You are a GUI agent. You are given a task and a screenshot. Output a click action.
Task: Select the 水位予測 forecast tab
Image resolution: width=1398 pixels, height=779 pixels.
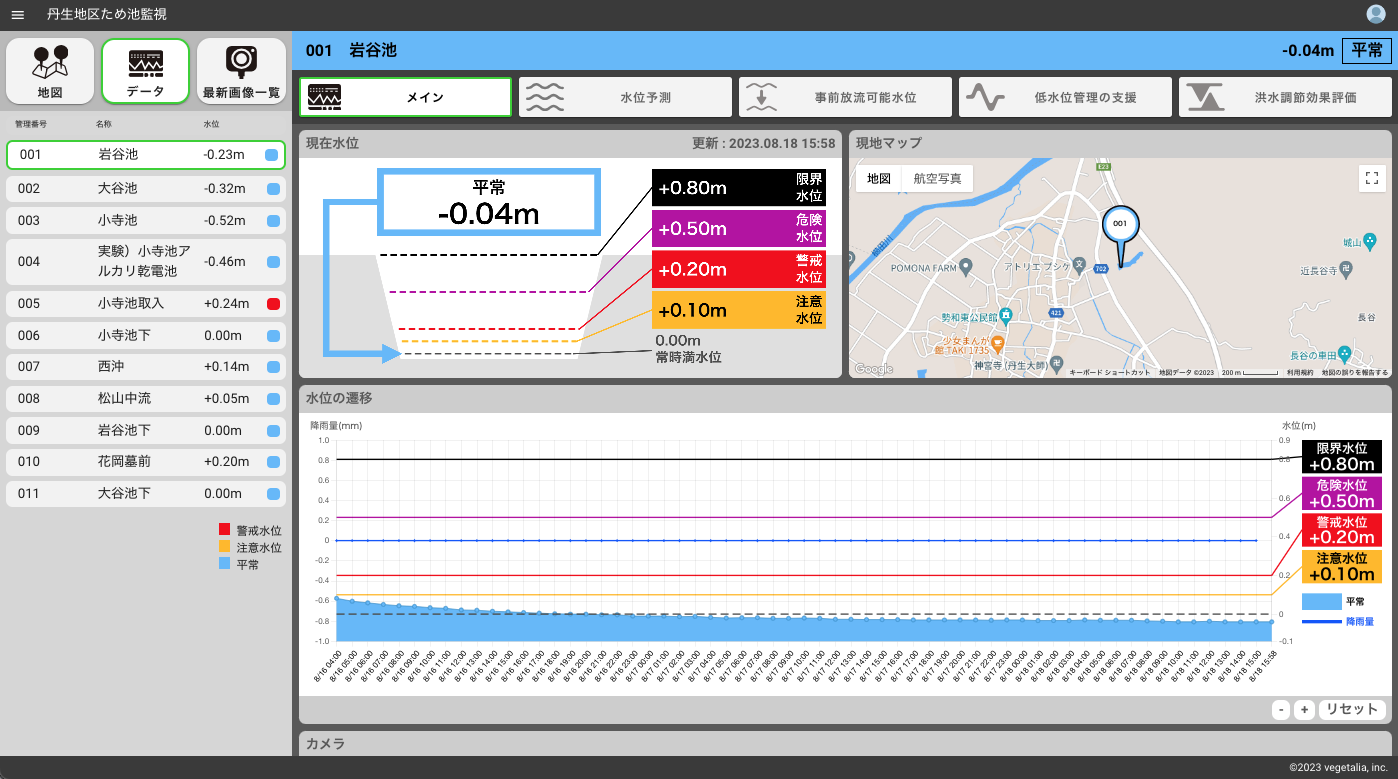click(625, 98)
